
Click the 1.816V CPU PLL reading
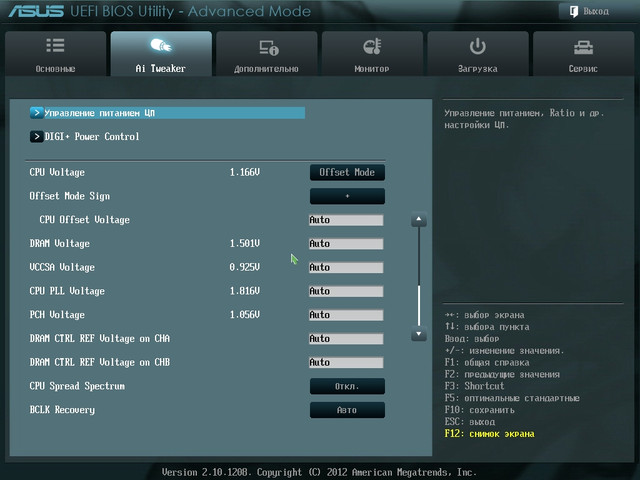244,291
